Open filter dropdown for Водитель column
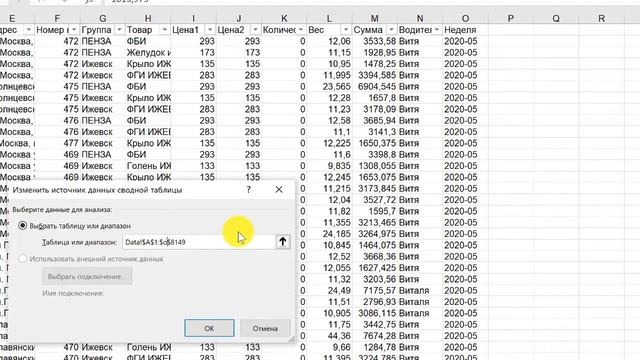This screenshot has width=640, height=360. (x=437, y=30)
